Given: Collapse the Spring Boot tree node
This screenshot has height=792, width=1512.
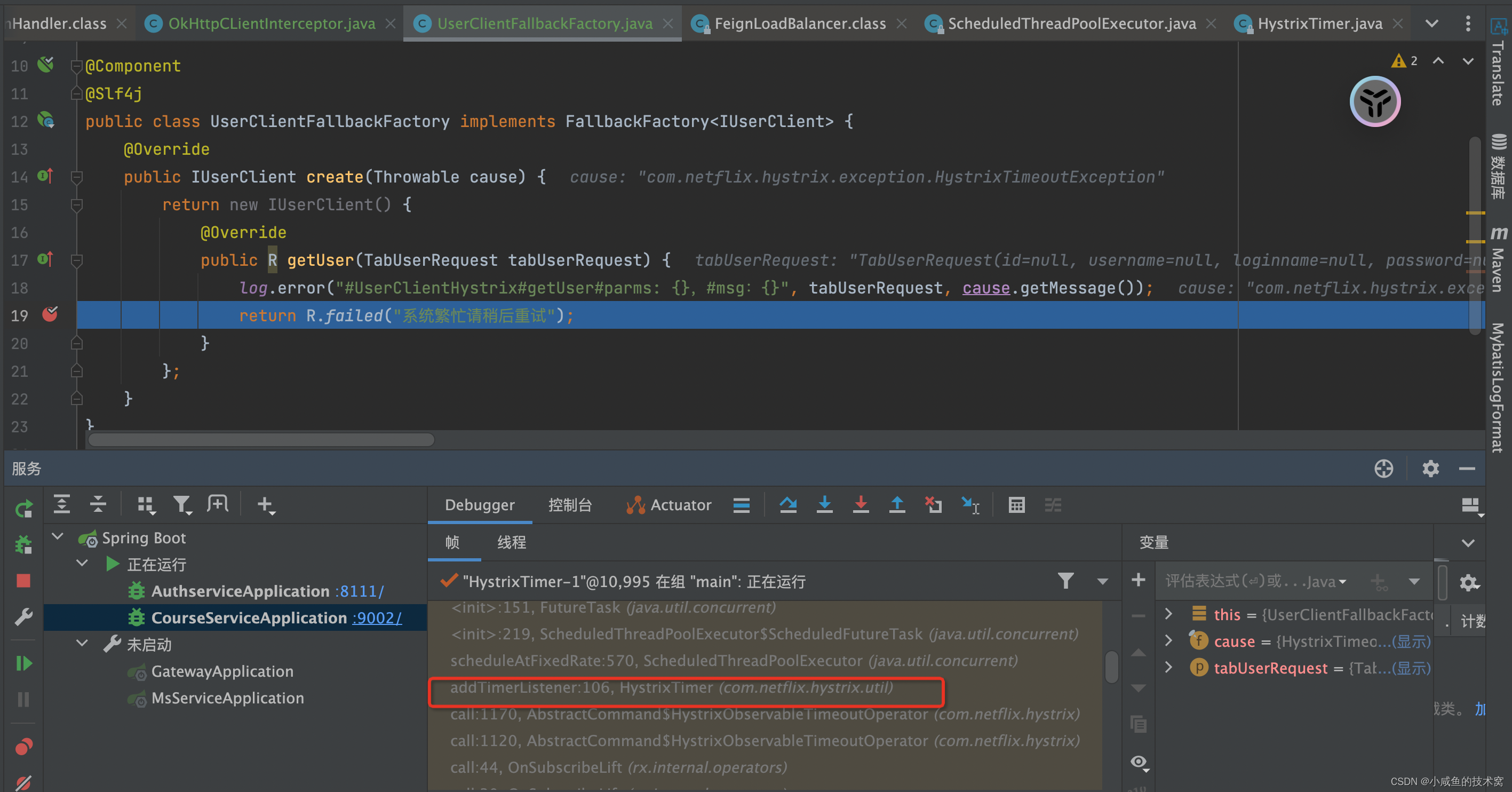Looking at the screenshot, I should [x=58, y=536].
